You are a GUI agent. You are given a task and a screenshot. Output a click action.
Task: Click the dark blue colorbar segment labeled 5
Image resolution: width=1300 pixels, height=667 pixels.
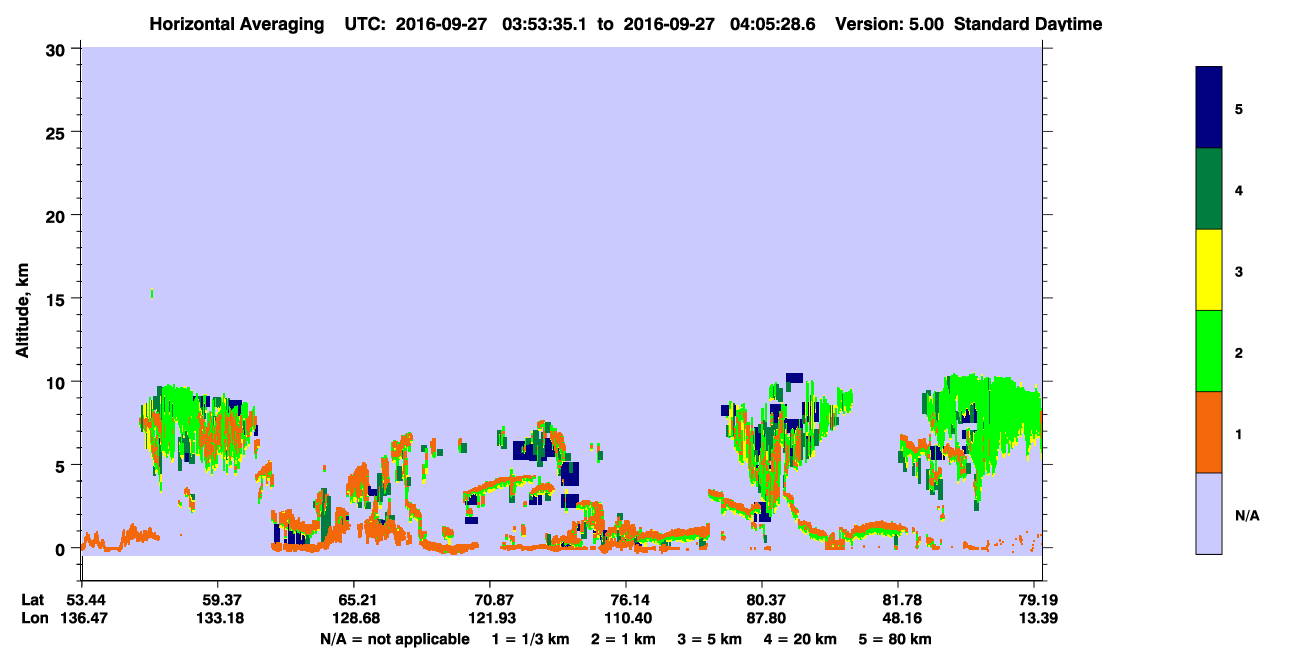(1209, 108)
